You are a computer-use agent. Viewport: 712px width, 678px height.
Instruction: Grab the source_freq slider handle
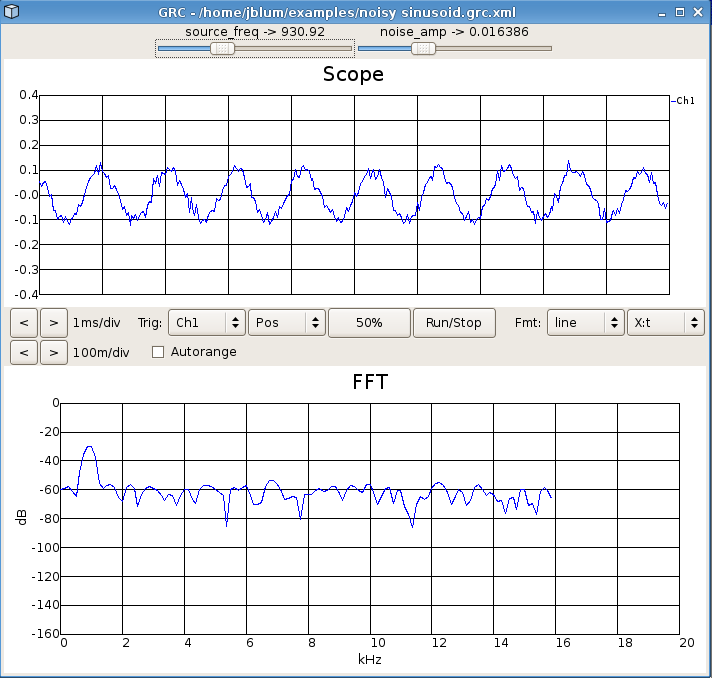222,48
